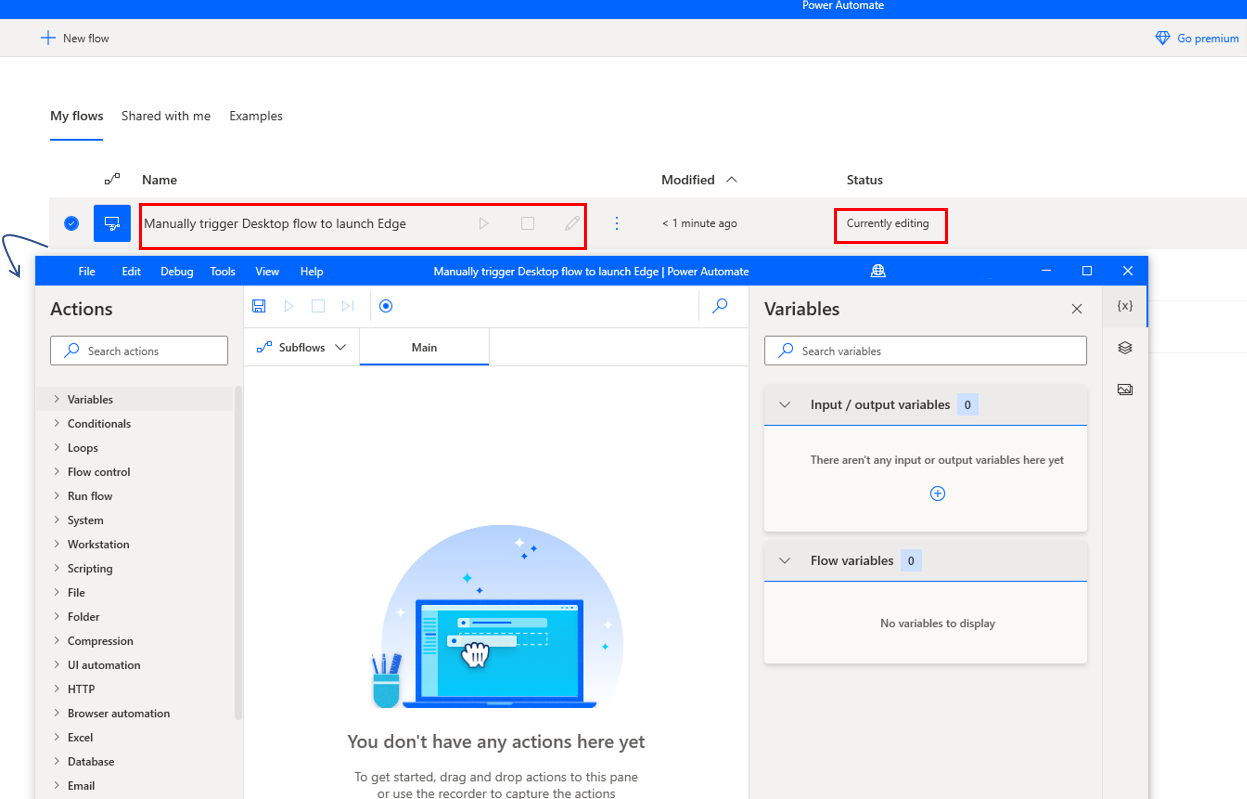Click the Run next action step icon

tap(347, 306)
